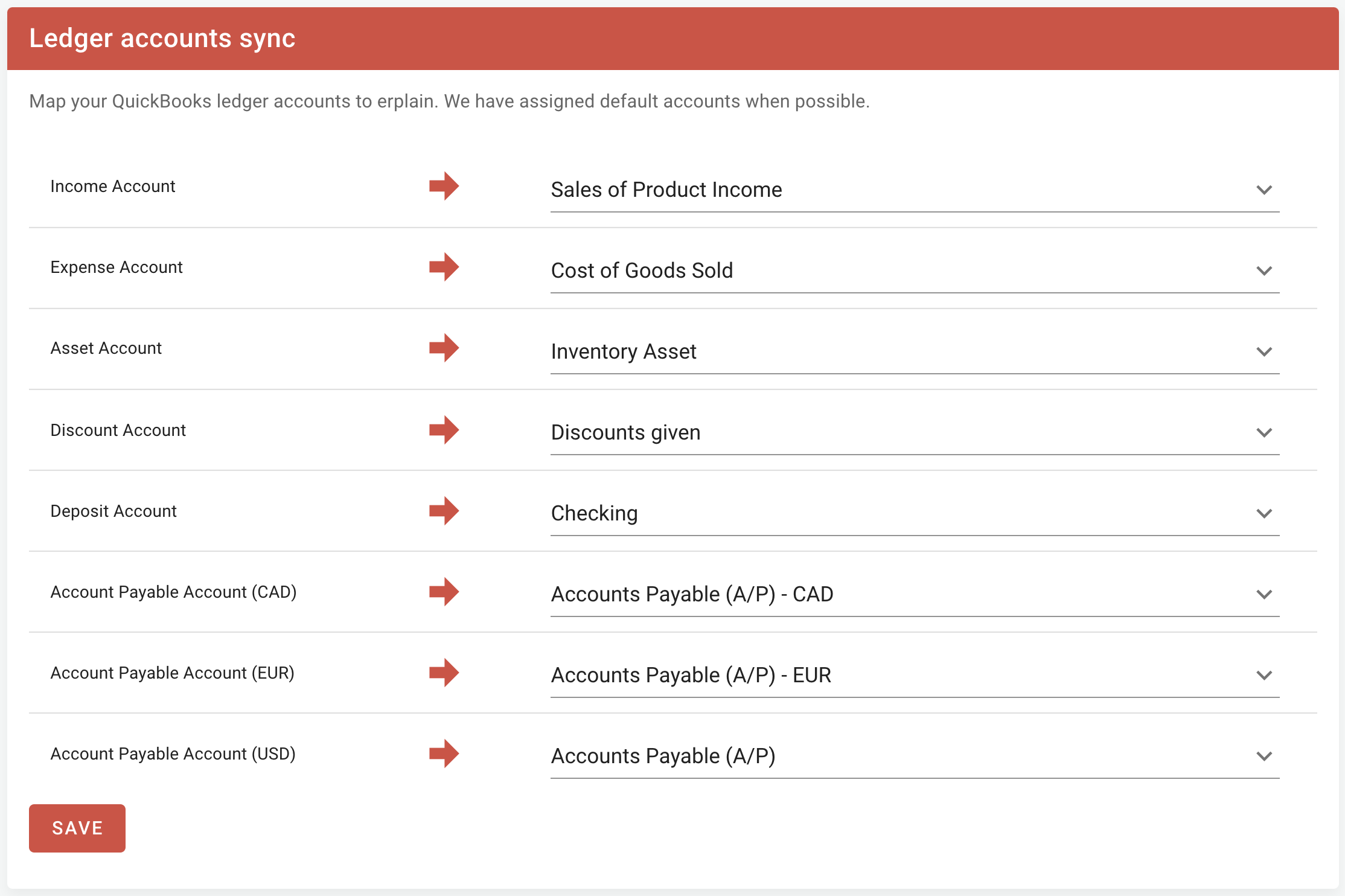Click the red arrow beside Deposit Account
Image resolution: width=1345 pixels, height=896 pixels.
tap(444, 511)
